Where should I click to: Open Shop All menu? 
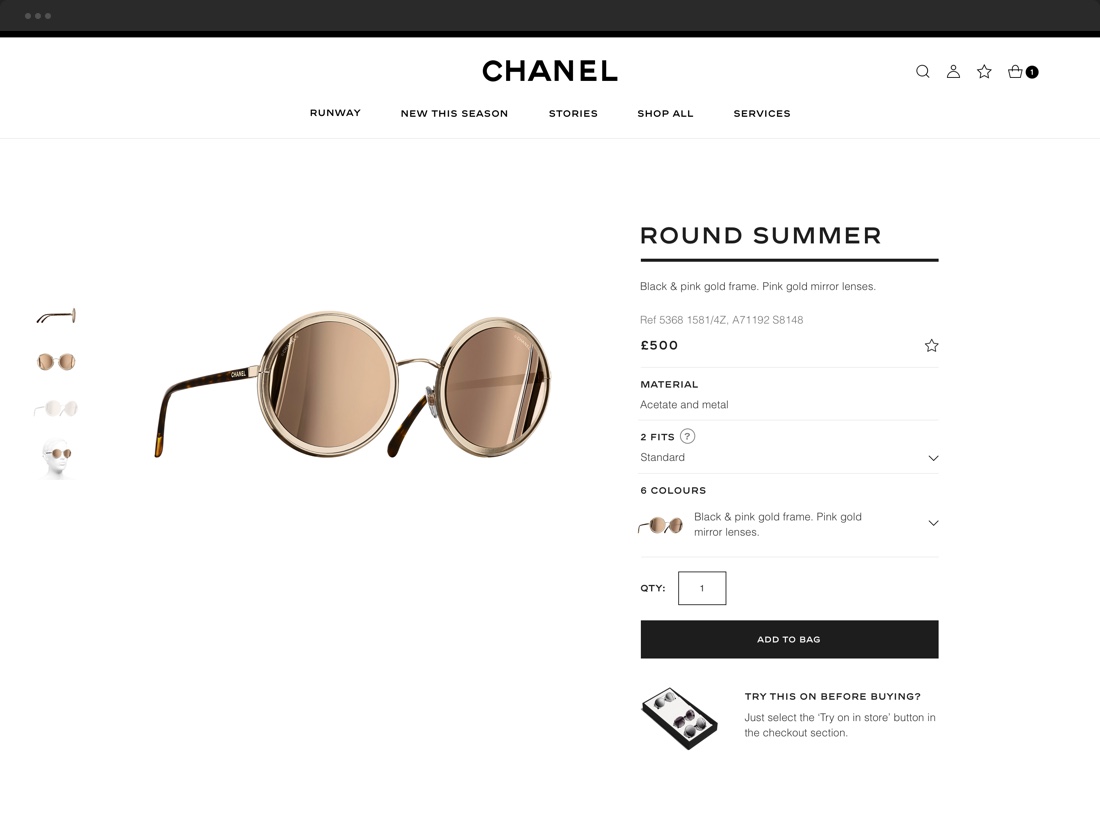click(x=665, y=114)
